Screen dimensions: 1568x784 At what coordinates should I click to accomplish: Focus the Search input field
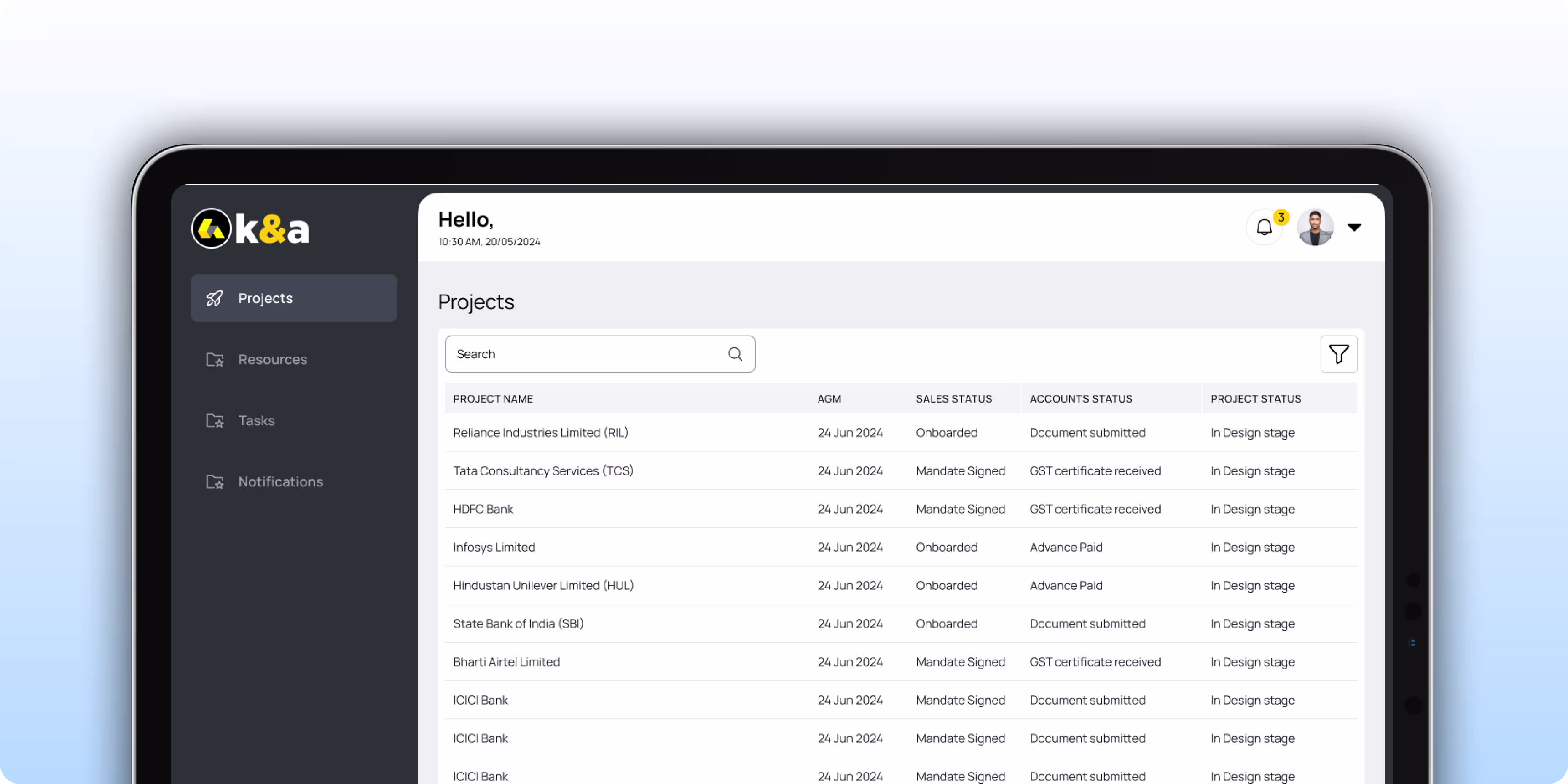584,354
